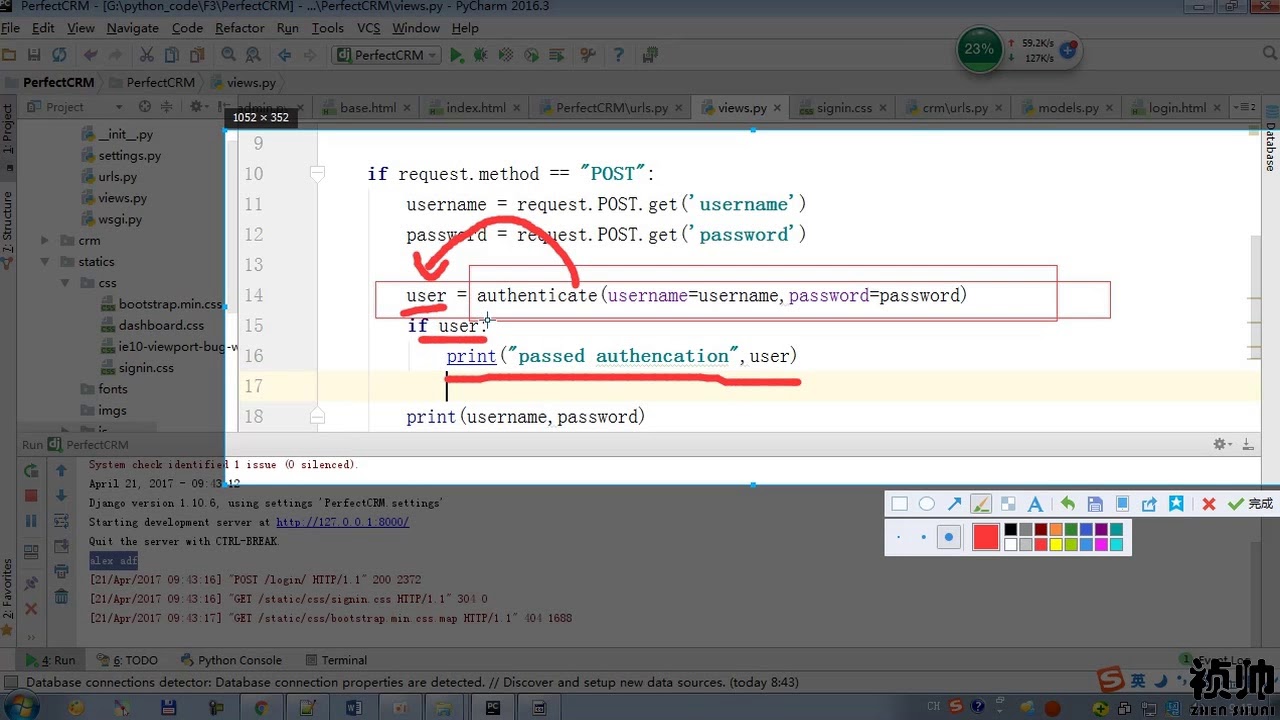This screenshot has width=1280, height=720.
Task: Click the Windows Start button
Action: tap(22, 707)
